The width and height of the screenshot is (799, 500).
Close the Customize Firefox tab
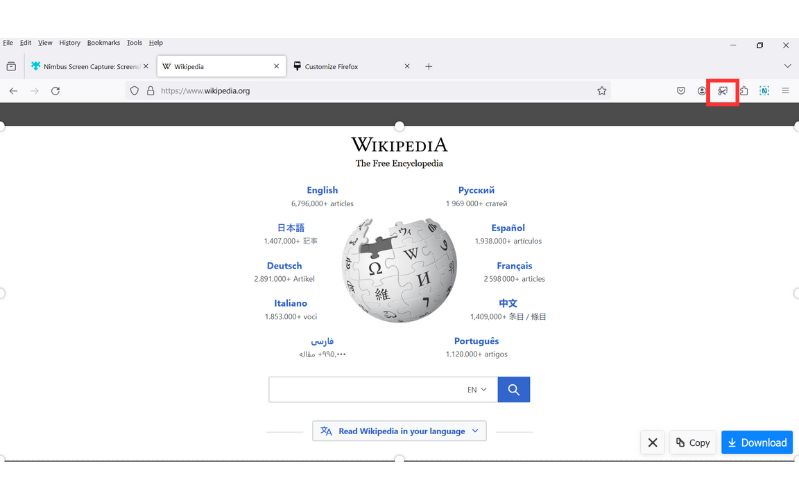click(x=407, y=66)
